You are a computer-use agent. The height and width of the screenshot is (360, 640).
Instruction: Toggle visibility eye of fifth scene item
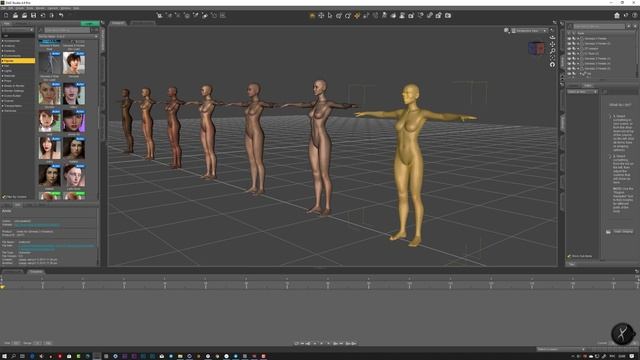tap(569, 58)
